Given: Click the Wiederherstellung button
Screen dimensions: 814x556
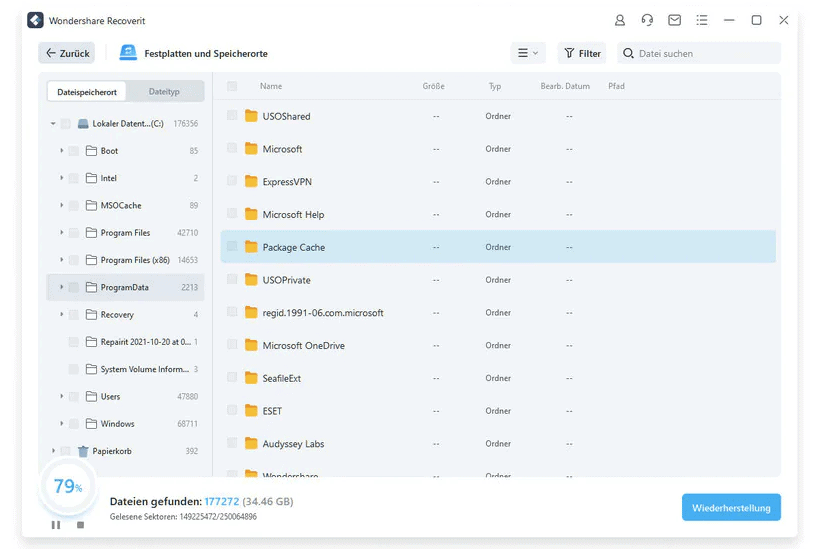Looking at the screenshot, I should coord(731,507).
